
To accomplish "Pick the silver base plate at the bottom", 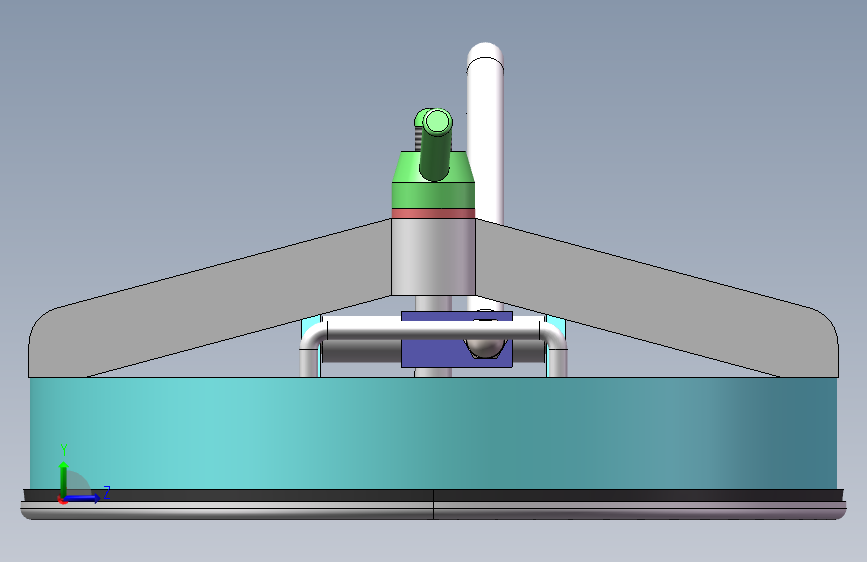I will (x=434, y=511).
